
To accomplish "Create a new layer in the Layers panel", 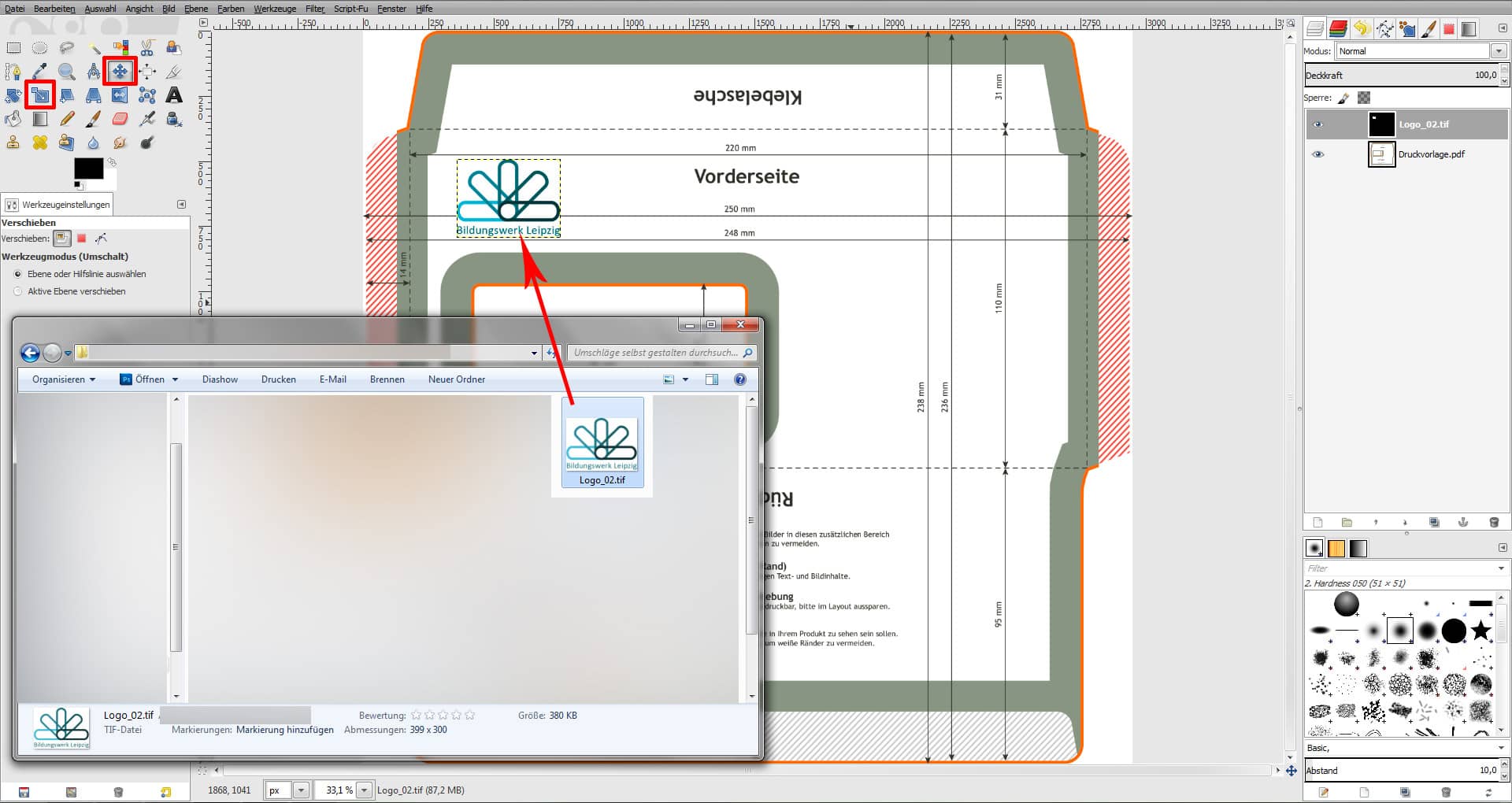I will tap(1317, 522).
